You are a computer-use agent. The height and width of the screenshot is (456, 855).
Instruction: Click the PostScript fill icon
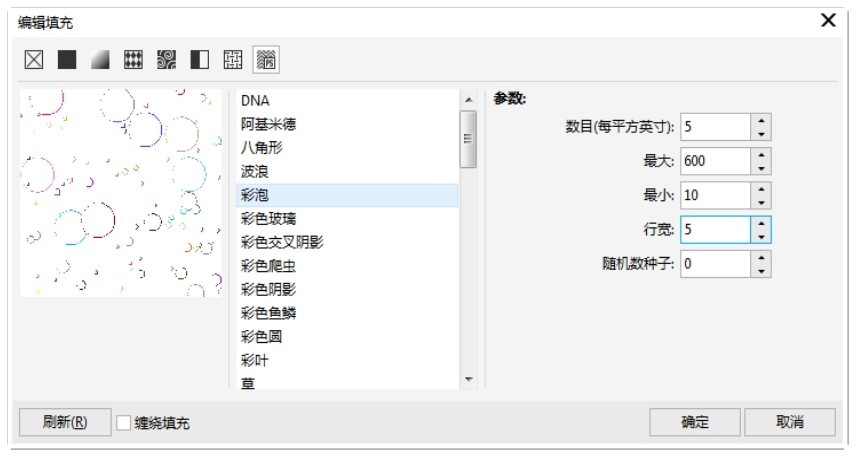(266, 59)
